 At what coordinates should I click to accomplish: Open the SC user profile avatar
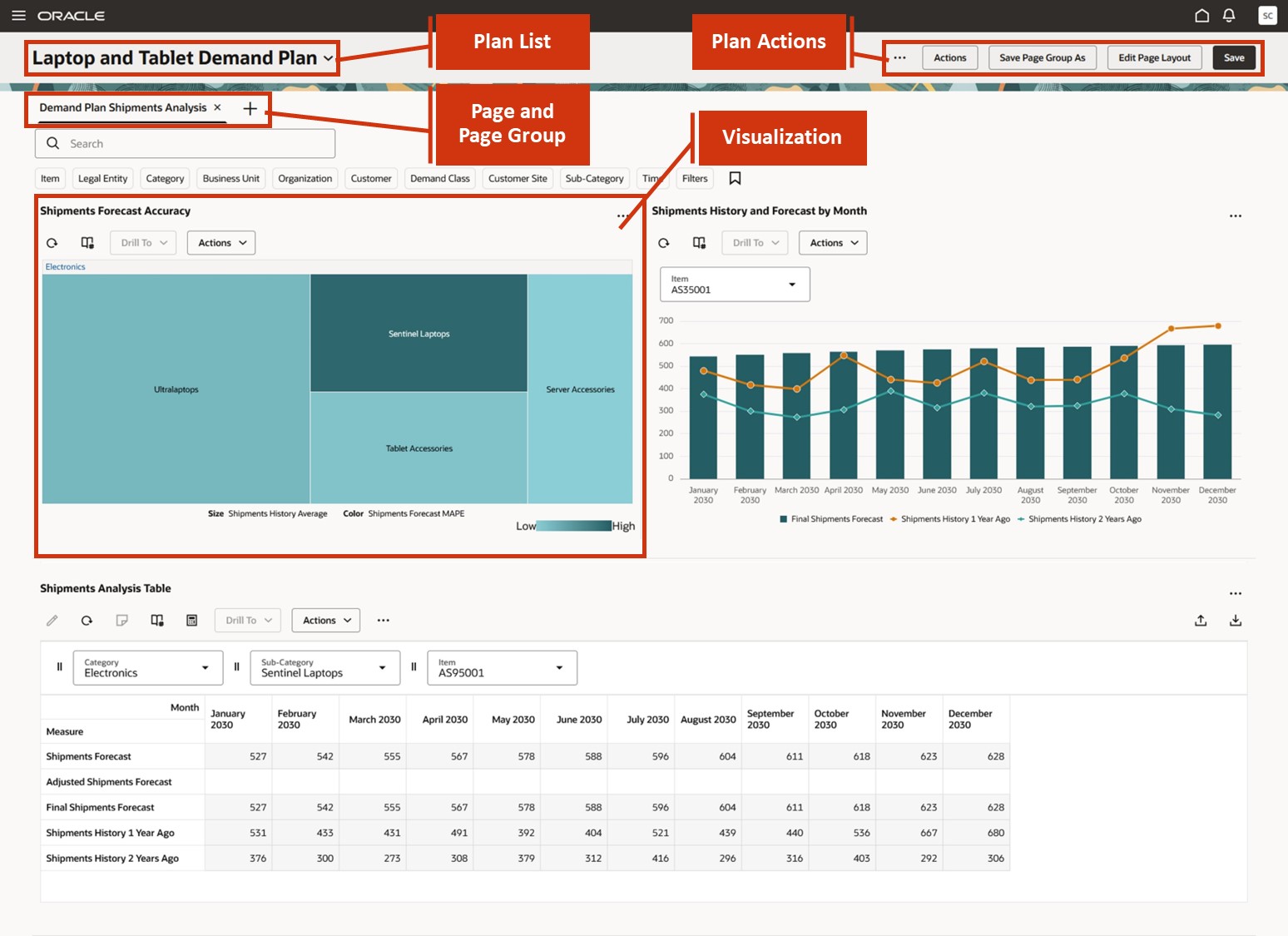pyautogui.click(x=1267, y=16)
